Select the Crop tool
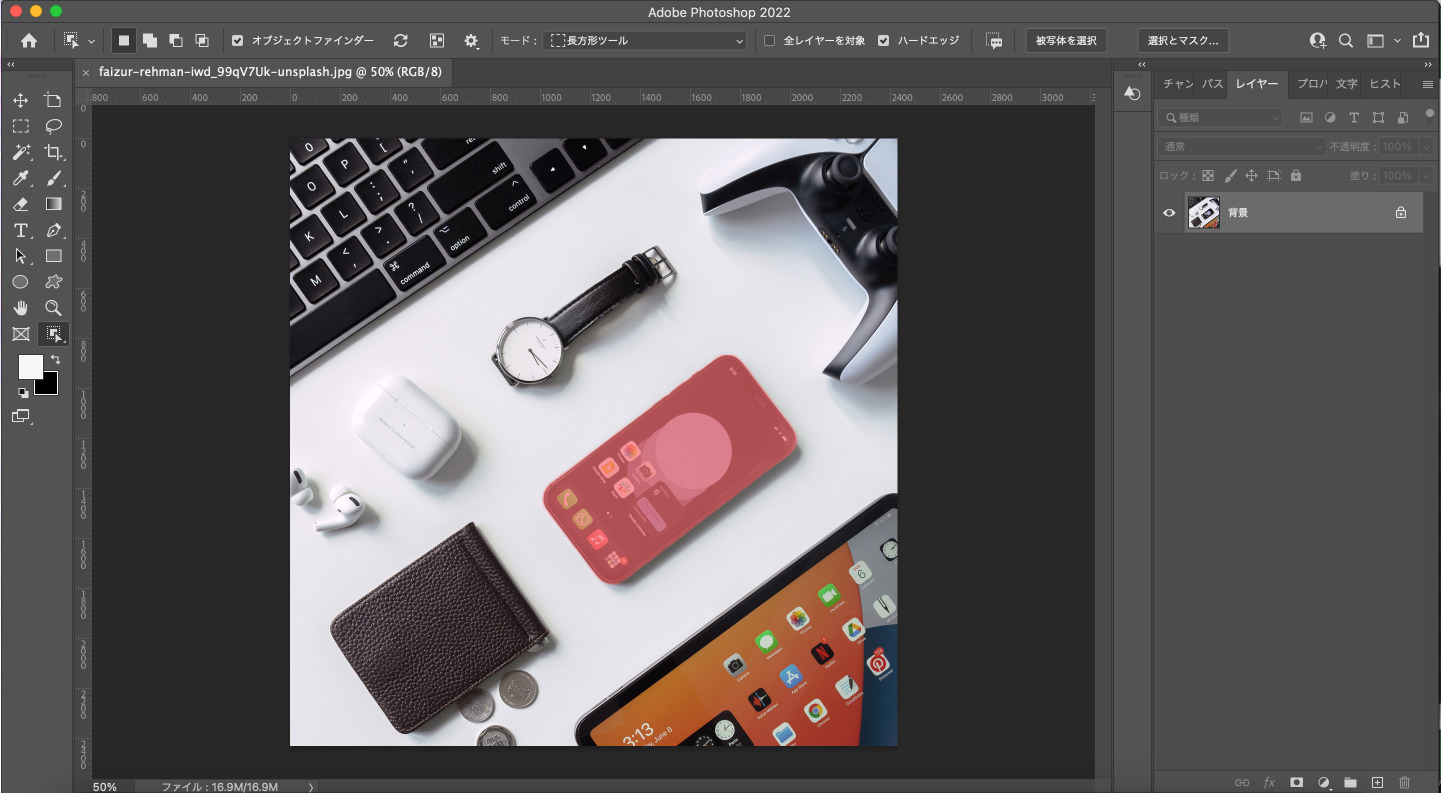Viewport: 1441px width, 793px height. (54, 152)
